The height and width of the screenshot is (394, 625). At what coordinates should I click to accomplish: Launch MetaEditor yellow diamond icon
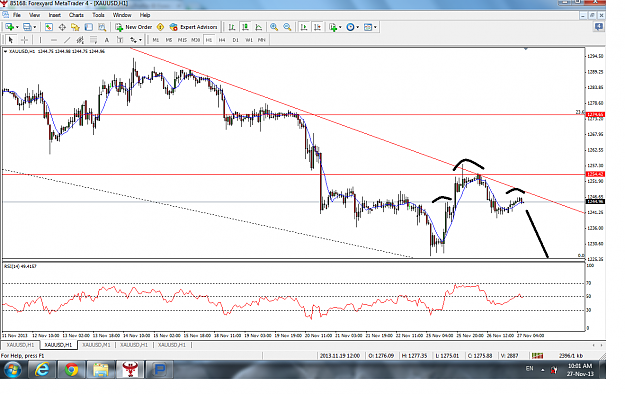(160, 27)
